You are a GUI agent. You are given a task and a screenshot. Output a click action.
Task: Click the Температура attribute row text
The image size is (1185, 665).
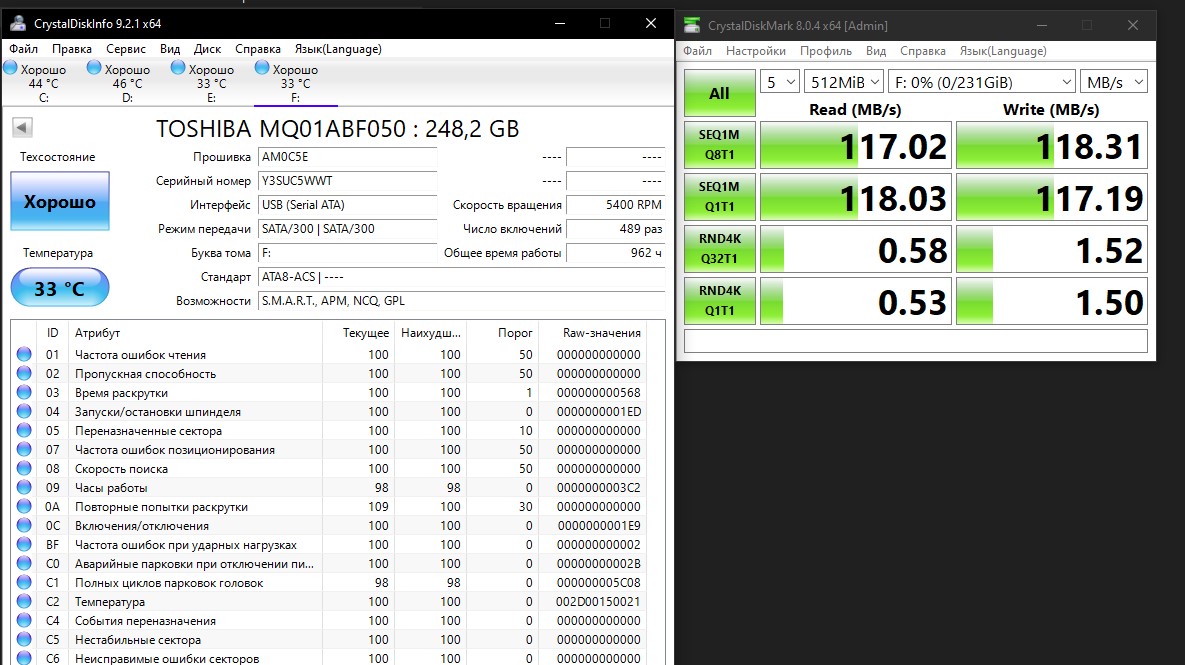(x=110, y=602)
